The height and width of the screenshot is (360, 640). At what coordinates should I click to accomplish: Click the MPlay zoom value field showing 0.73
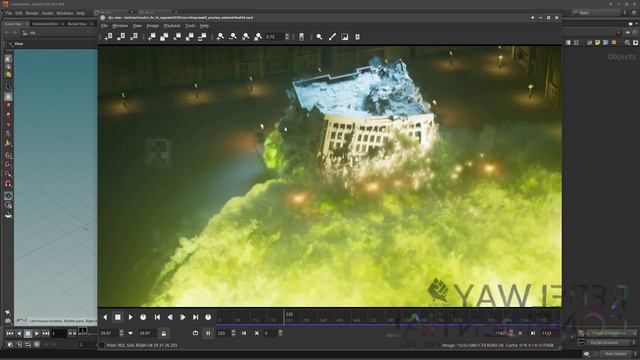click(x=274, y=37)
